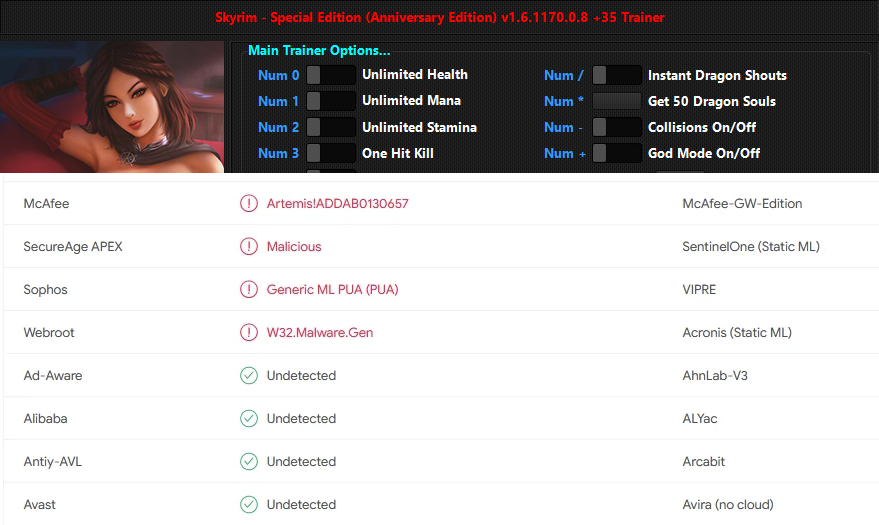The width and height of the screenshot is (879, 525).
Task: Click the Num - hotkey label
Action: (x=564, y=127)
